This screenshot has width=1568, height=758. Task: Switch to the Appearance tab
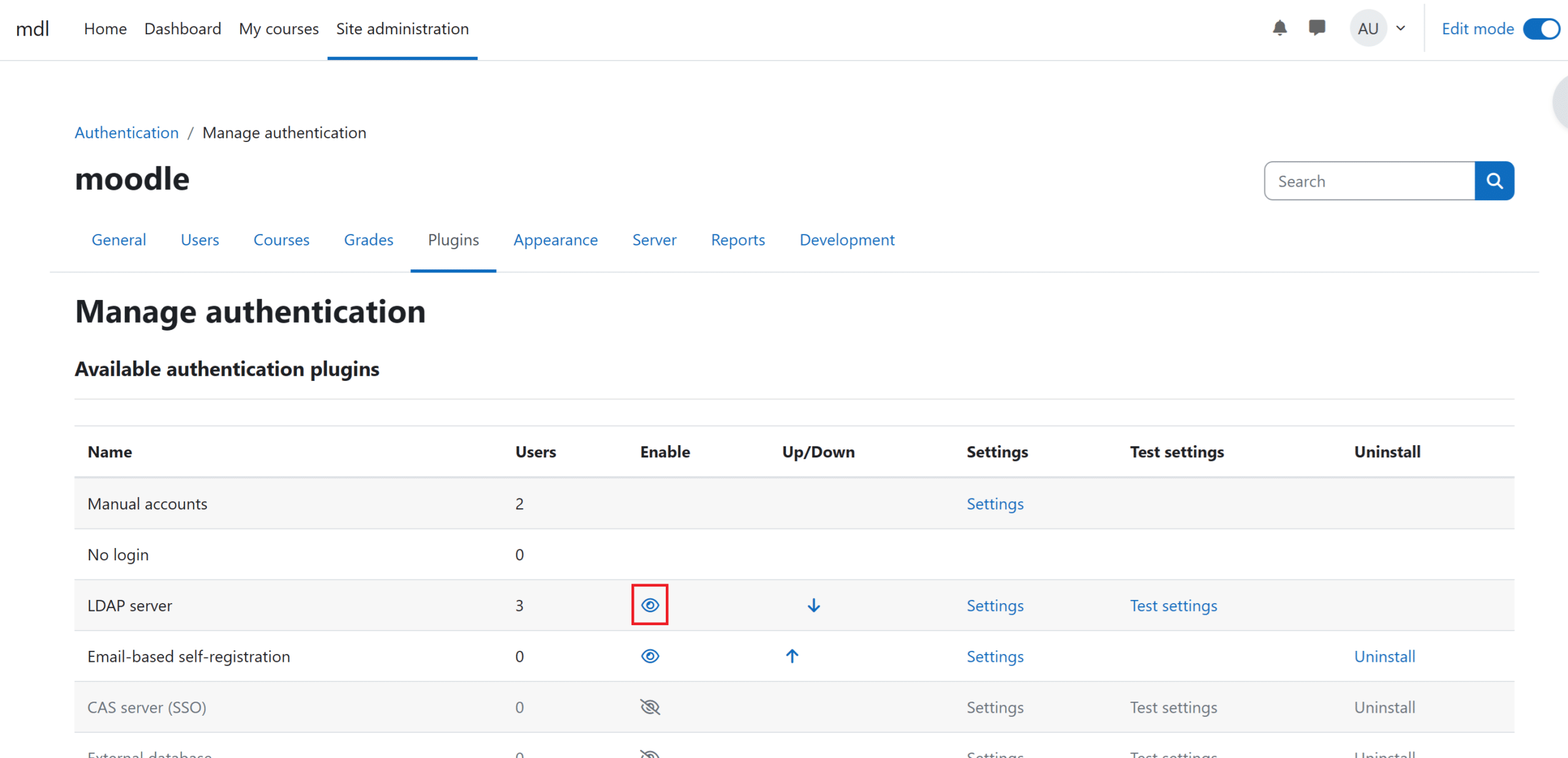[x=556, y=240]
